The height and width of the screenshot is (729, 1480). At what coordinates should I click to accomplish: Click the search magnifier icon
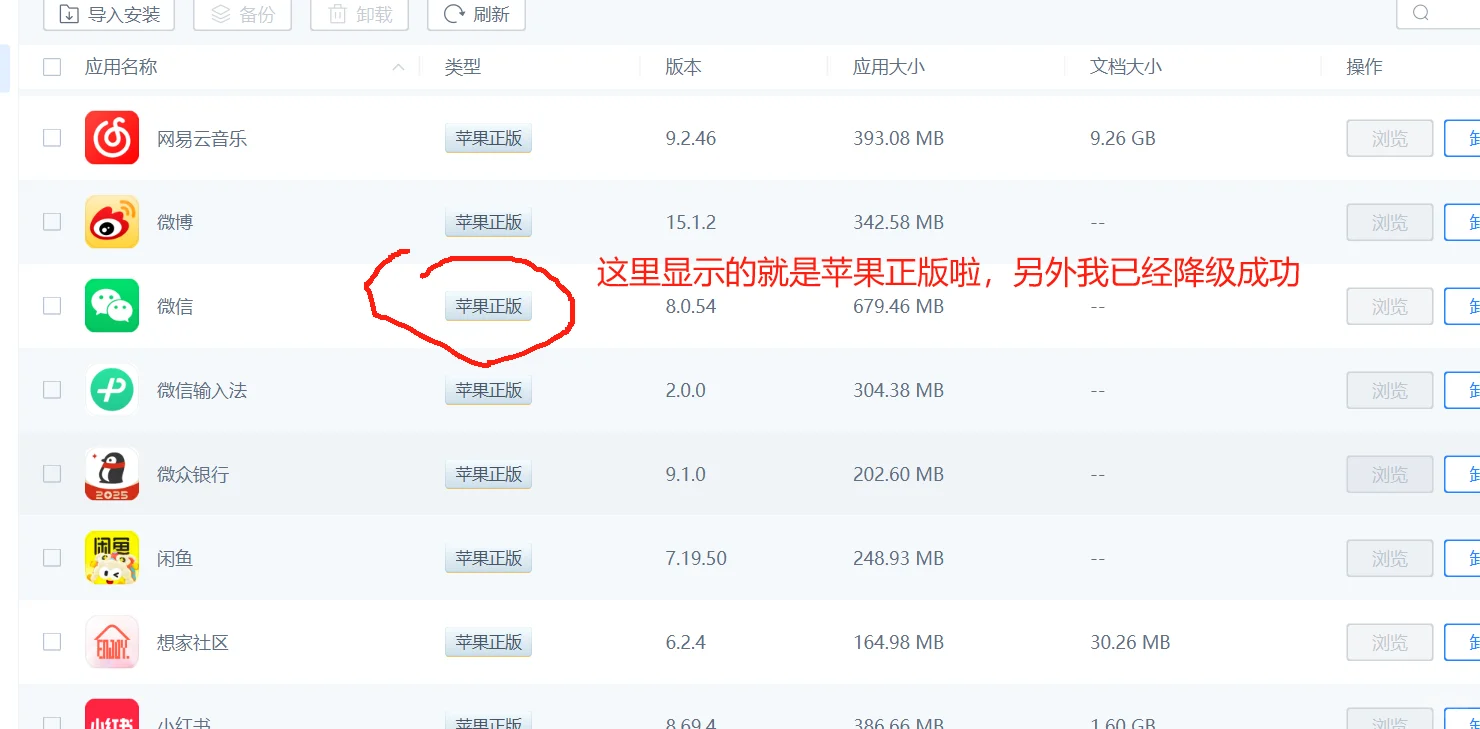click(1418, 14)
